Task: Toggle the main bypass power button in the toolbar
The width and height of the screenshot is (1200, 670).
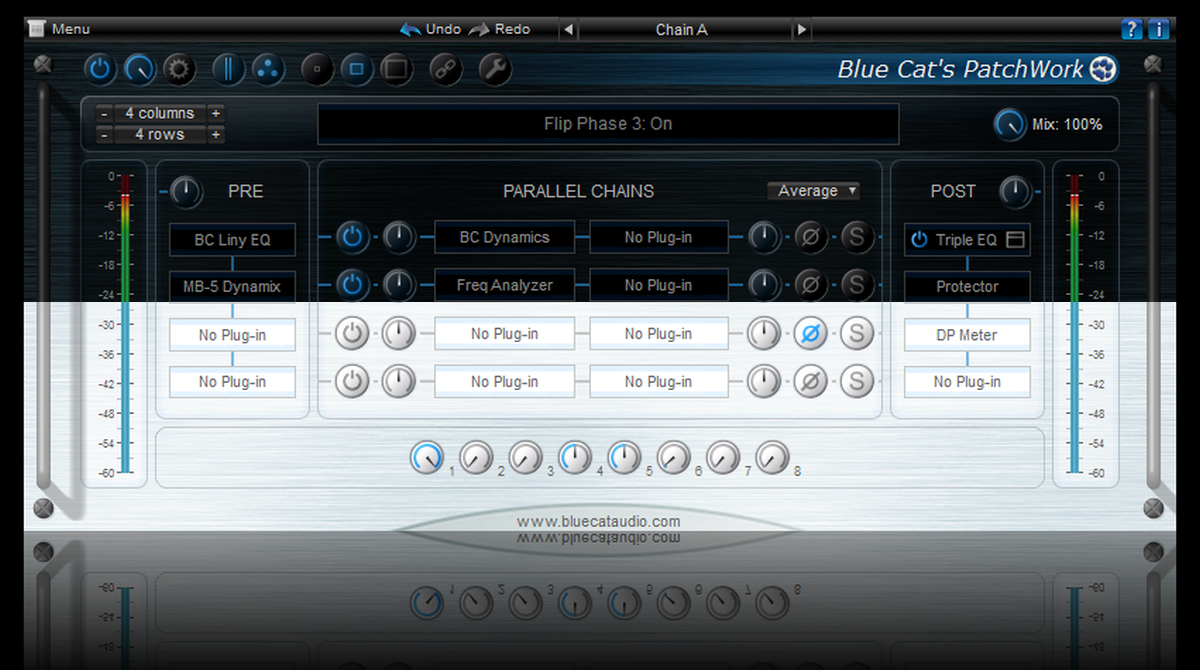Action: tap(99, 69)
